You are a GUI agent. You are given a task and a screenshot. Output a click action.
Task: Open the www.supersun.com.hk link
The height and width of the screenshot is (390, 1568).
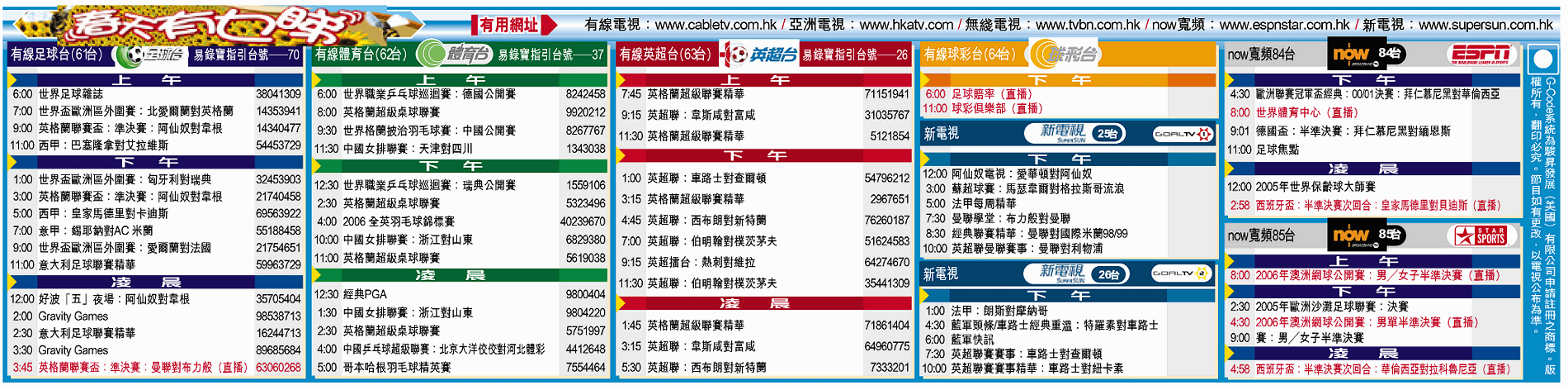pyautogui.click(x=1485, y=25)
